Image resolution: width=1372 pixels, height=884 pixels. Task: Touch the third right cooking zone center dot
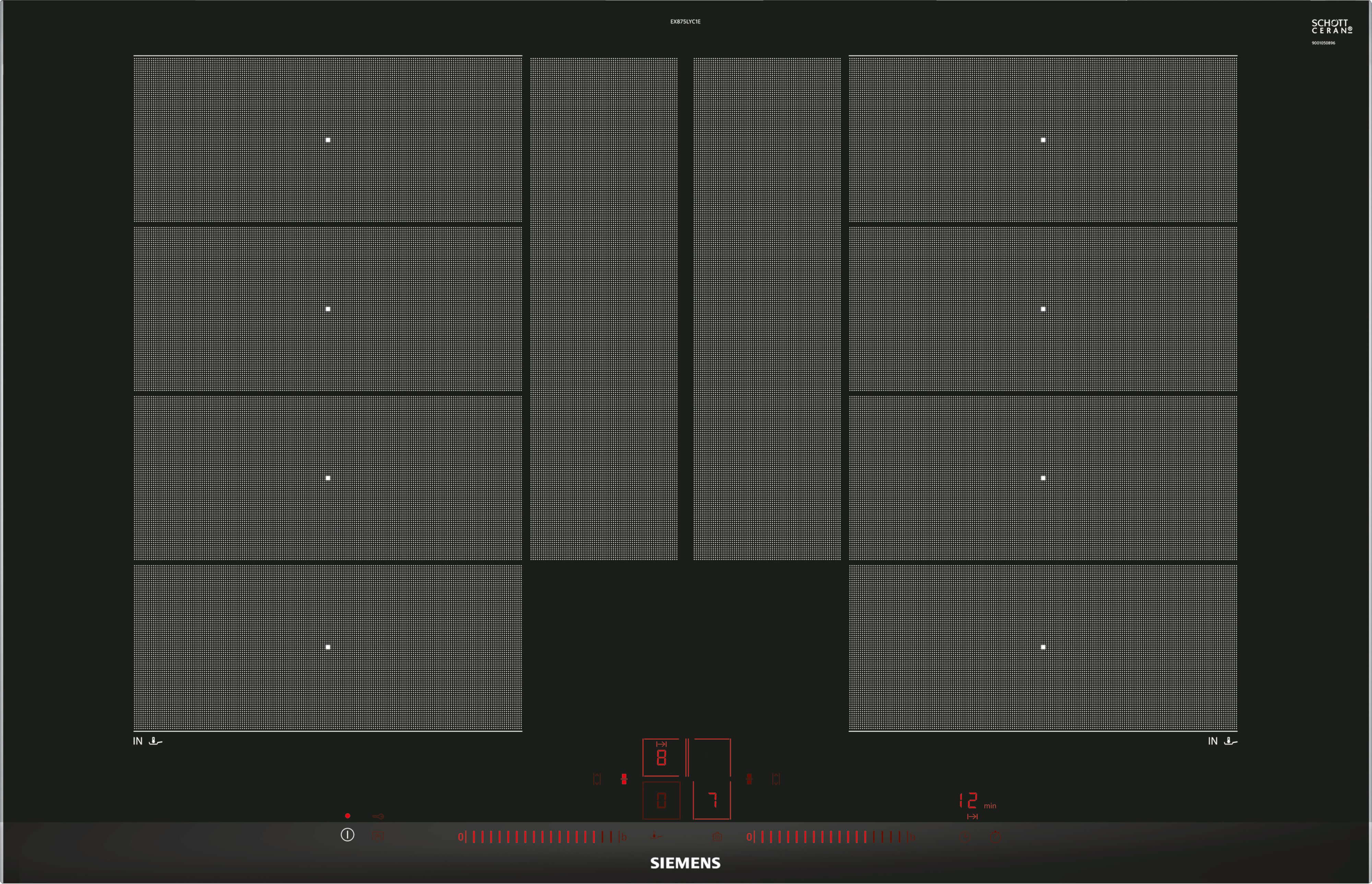[1043, 478]
